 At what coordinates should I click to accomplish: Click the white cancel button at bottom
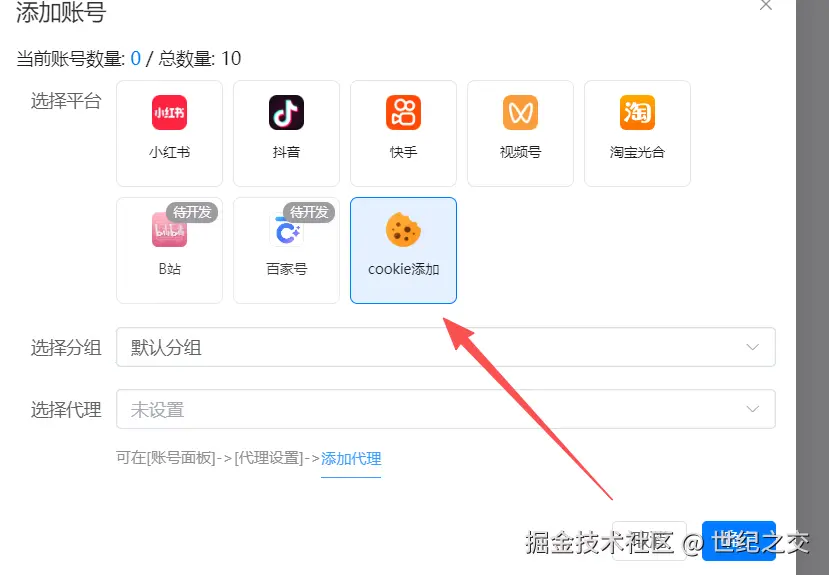tap(649, 541)
